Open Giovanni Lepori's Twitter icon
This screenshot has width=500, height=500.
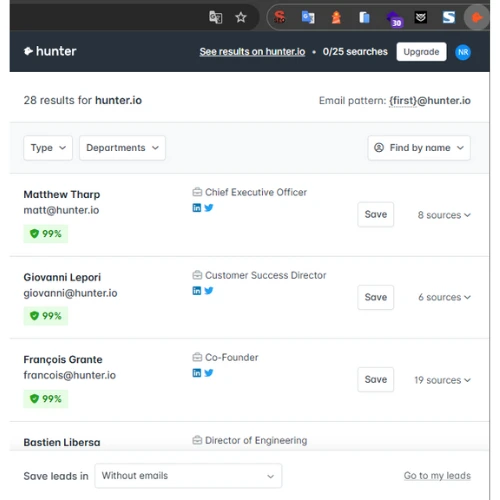(209, 291)
